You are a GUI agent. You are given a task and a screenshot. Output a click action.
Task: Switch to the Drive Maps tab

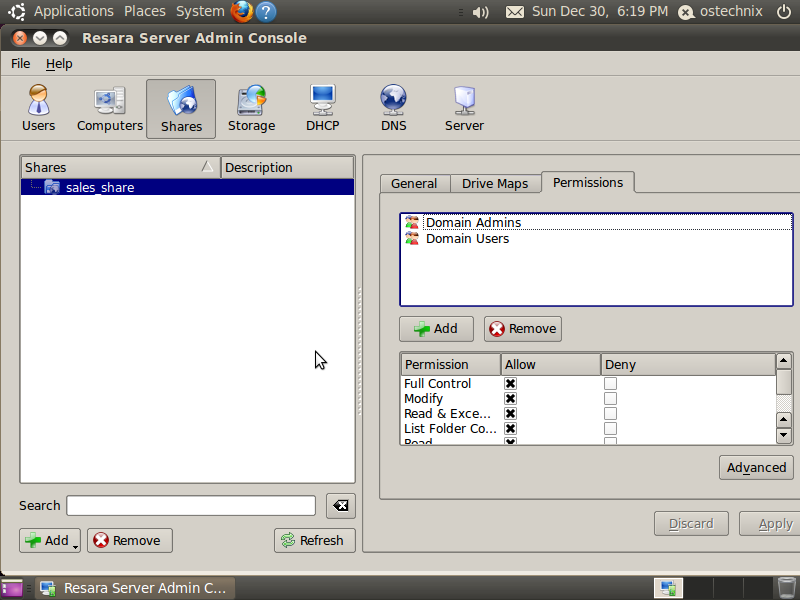[x=494, y=184]
